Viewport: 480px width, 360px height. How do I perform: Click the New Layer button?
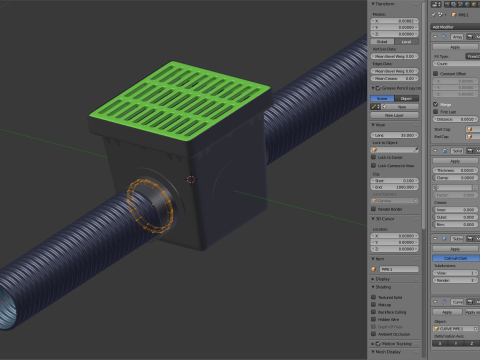(x=395, y=115)
